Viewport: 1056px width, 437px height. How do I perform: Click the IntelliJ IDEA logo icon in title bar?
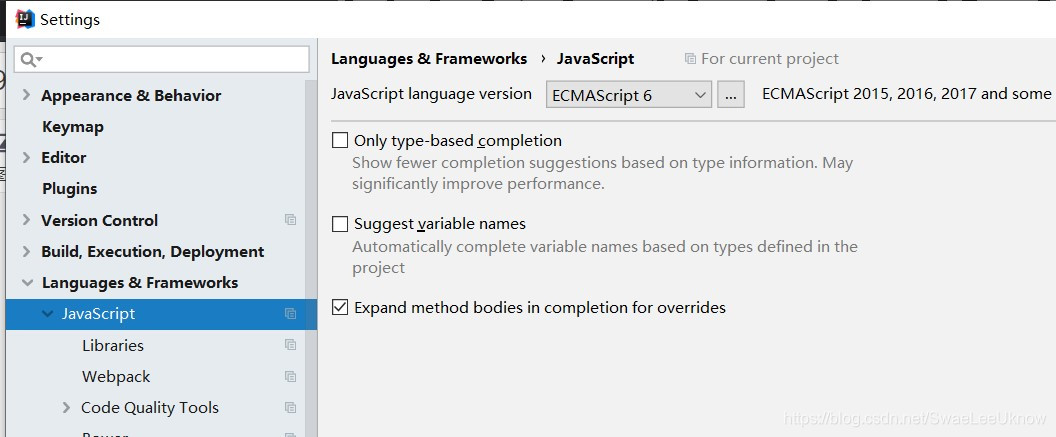coord(25,20)
